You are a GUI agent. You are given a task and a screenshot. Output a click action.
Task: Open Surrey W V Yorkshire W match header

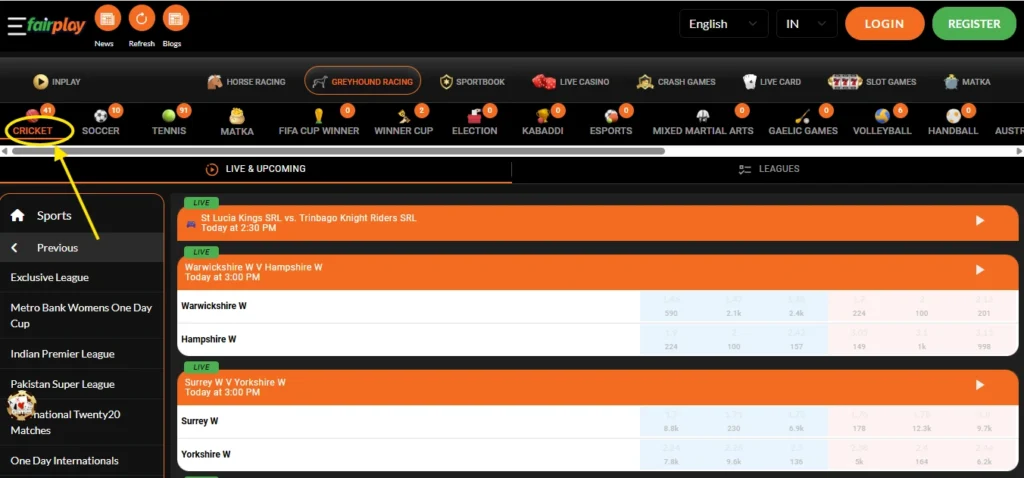coord(598,387)
